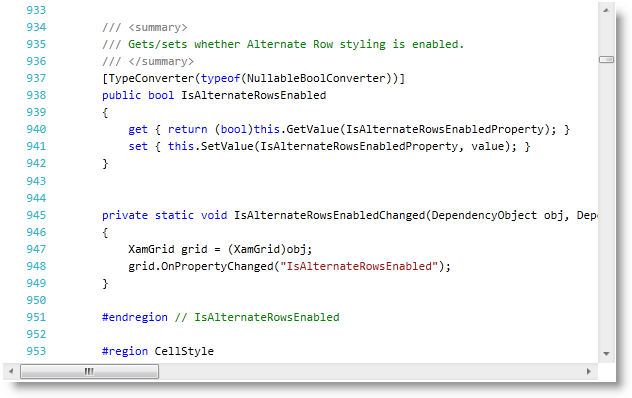Click 'SetValue' in the set accessor
632x398 pixels.
click(x=227, y=146)
